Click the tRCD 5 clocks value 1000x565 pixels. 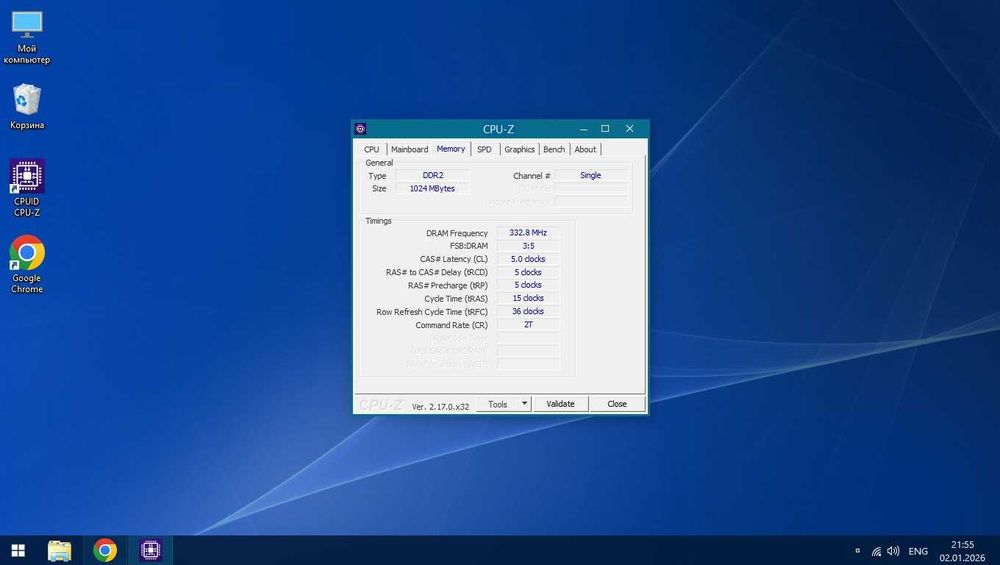(x=528, y=272)
